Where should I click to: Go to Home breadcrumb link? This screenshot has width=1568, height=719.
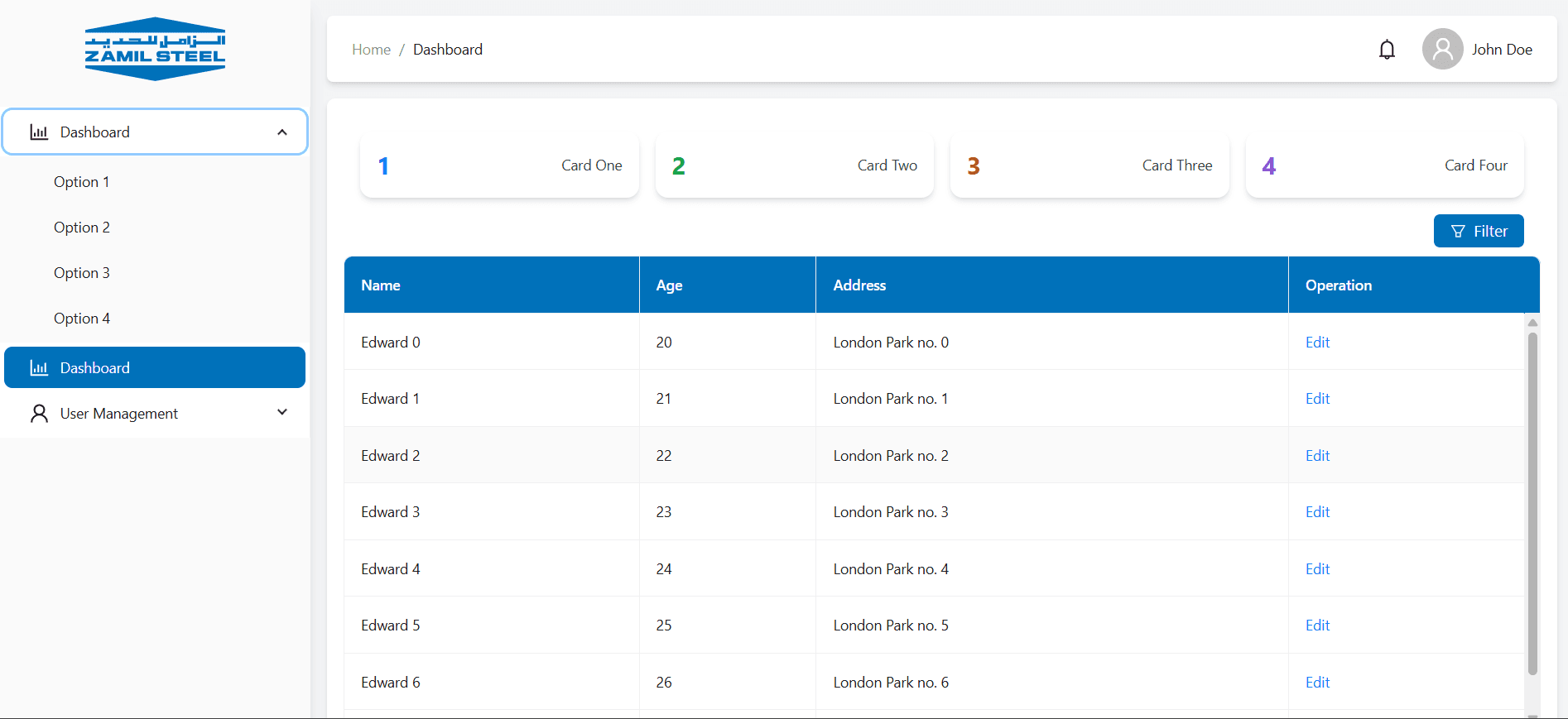(371, 50)
